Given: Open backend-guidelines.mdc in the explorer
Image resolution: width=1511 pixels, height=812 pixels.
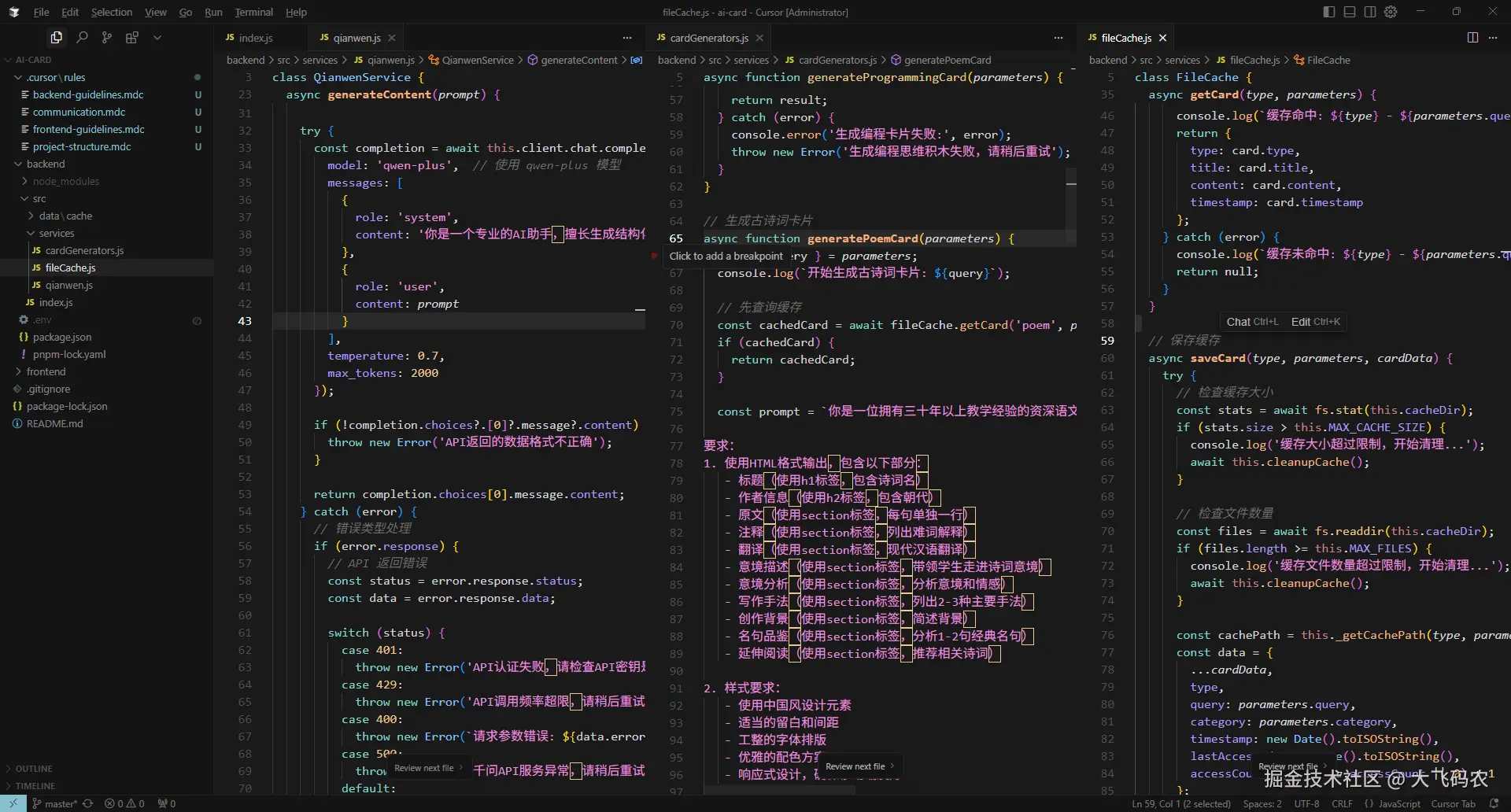Looking at the screenshot, I should coord(88,94).
